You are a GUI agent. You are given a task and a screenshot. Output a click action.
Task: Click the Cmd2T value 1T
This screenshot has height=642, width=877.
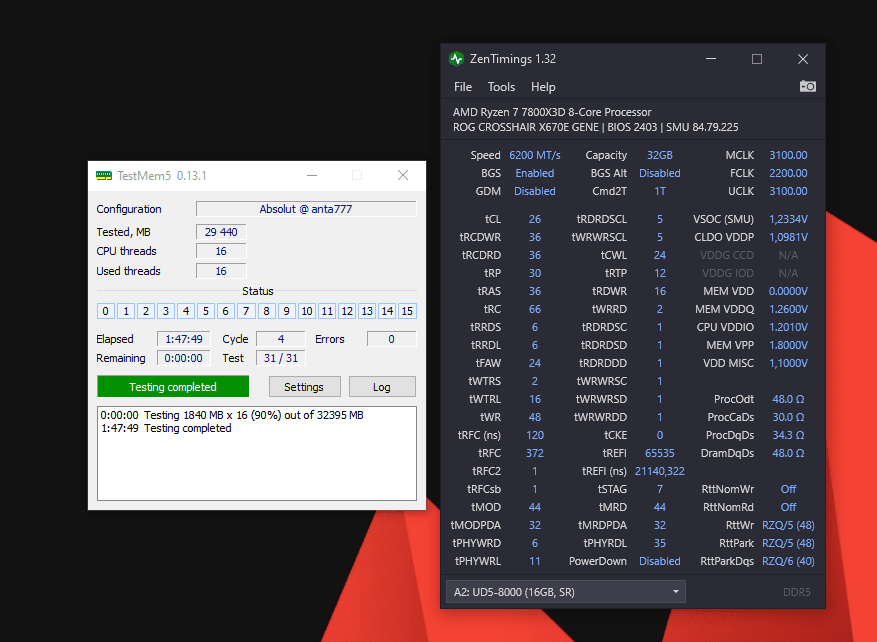[660, 191]
